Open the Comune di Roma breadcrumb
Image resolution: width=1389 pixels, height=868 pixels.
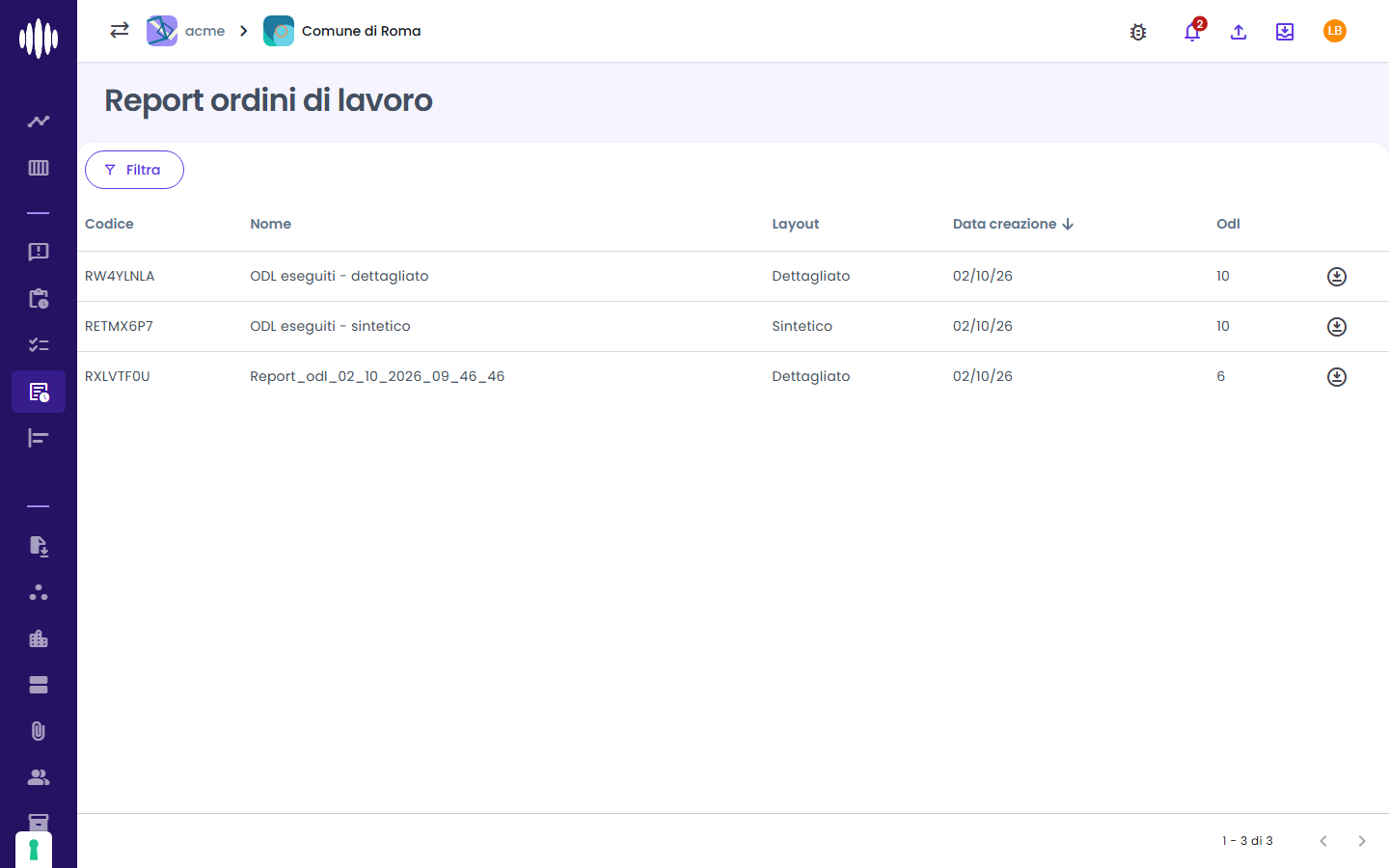tap(342, 31)
